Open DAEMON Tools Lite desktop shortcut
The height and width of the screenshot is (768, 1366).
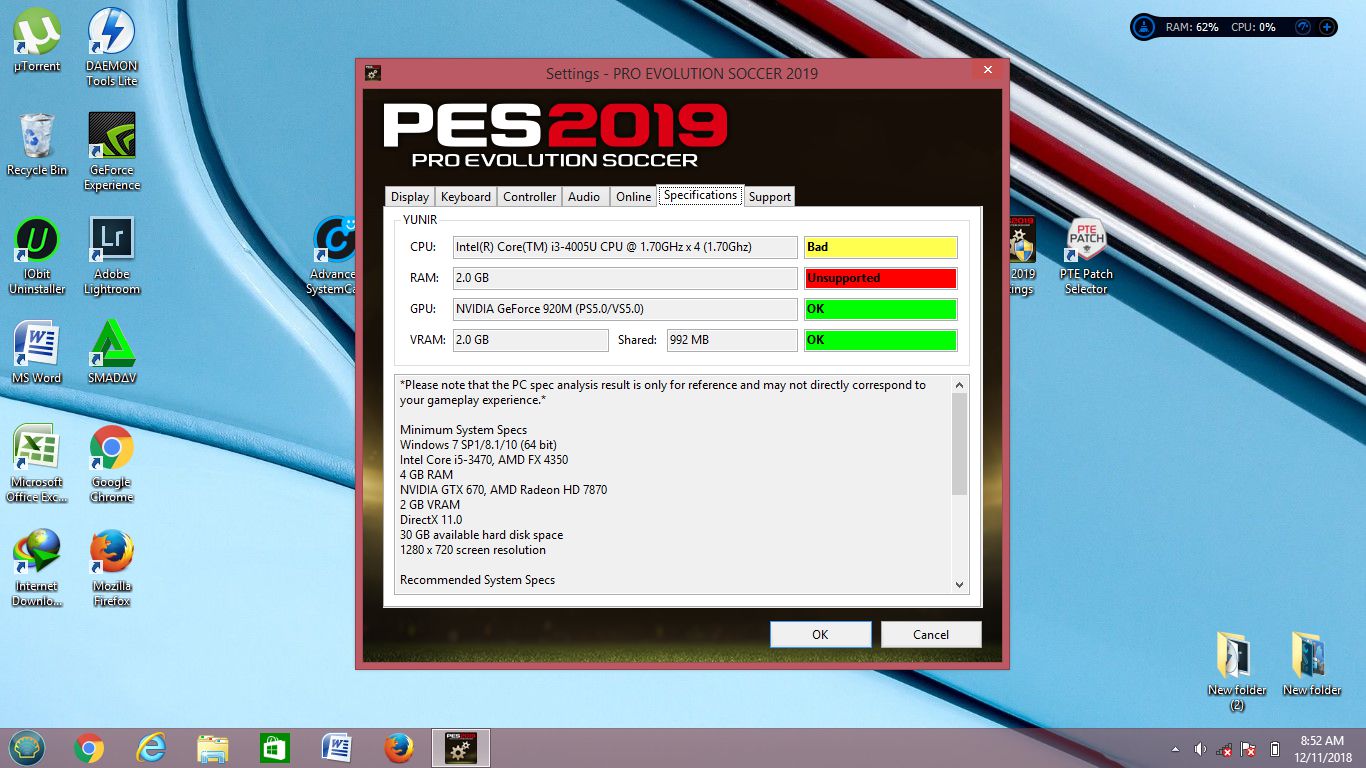coord(112,47)
